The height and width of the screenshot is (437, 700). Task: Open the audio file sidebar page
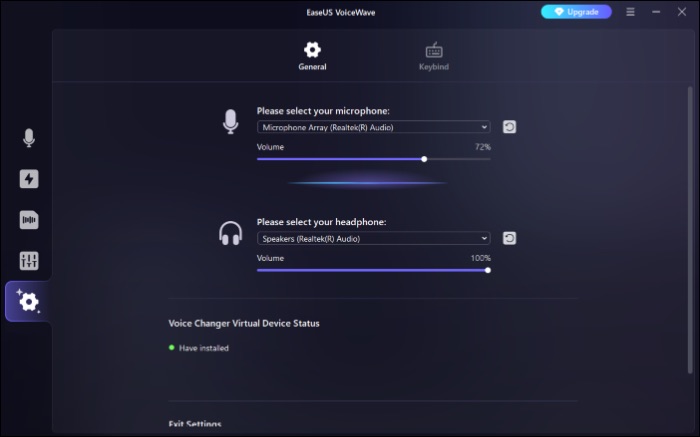[x=29, y=220]
